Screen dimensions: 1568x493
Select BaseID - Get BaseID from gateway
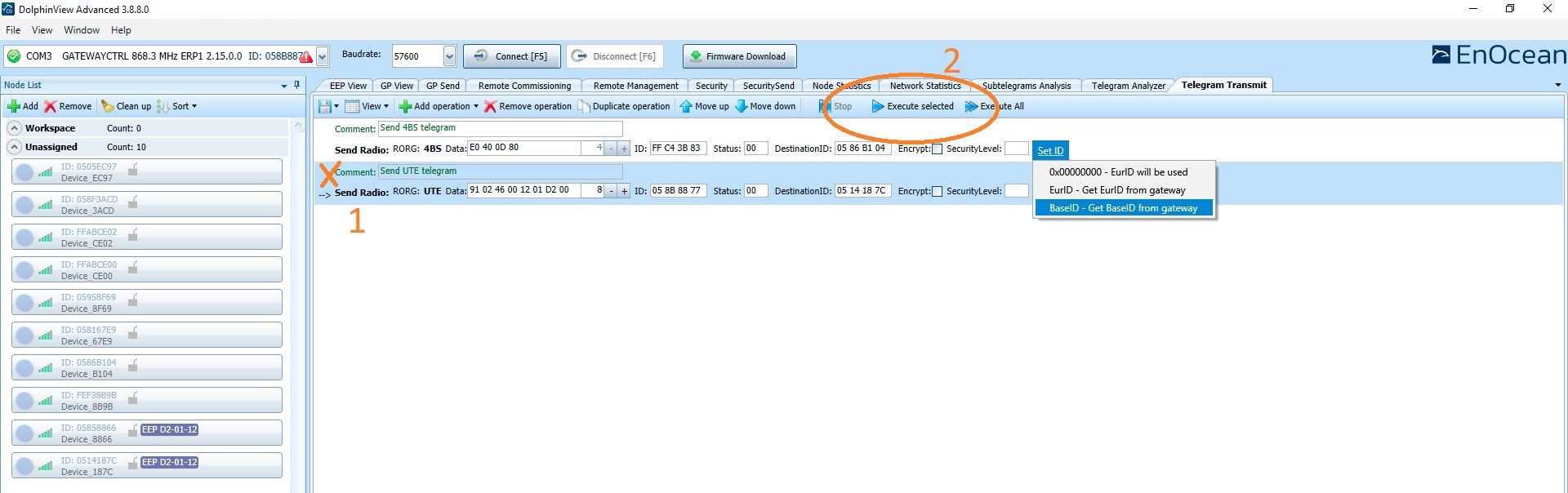tap(1124, 208)
